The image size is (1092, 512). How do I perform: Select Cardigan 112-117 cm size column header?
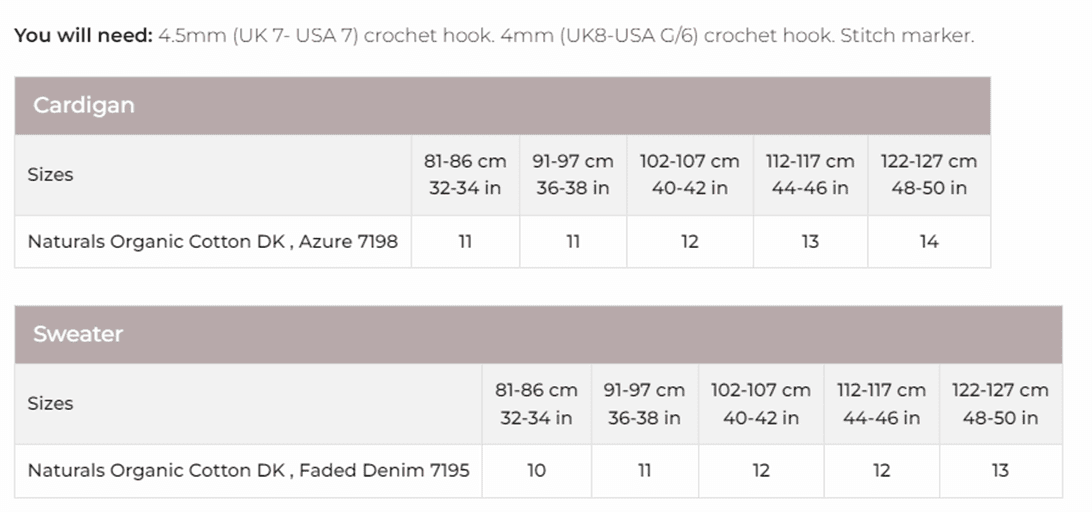pos(810,174)
